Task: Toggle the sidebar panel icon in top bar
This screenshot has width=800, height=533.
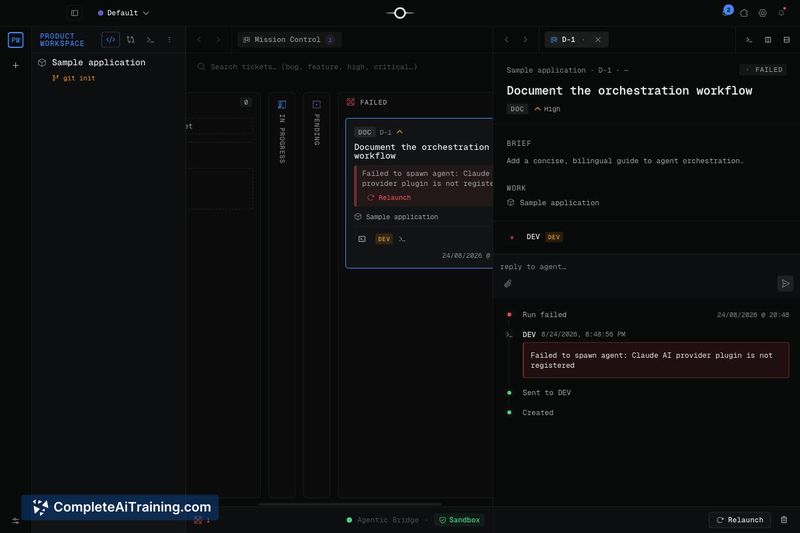Action: (74, 13)
